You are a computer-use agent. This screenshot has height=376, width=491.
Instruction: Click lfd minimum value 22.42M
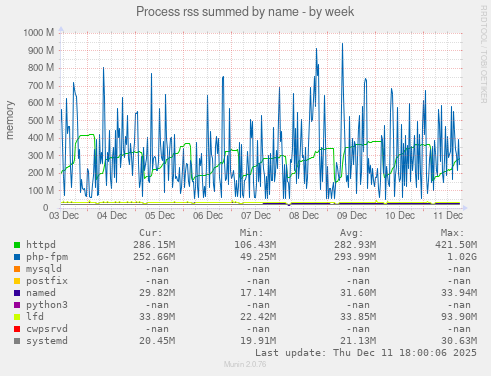258,317
